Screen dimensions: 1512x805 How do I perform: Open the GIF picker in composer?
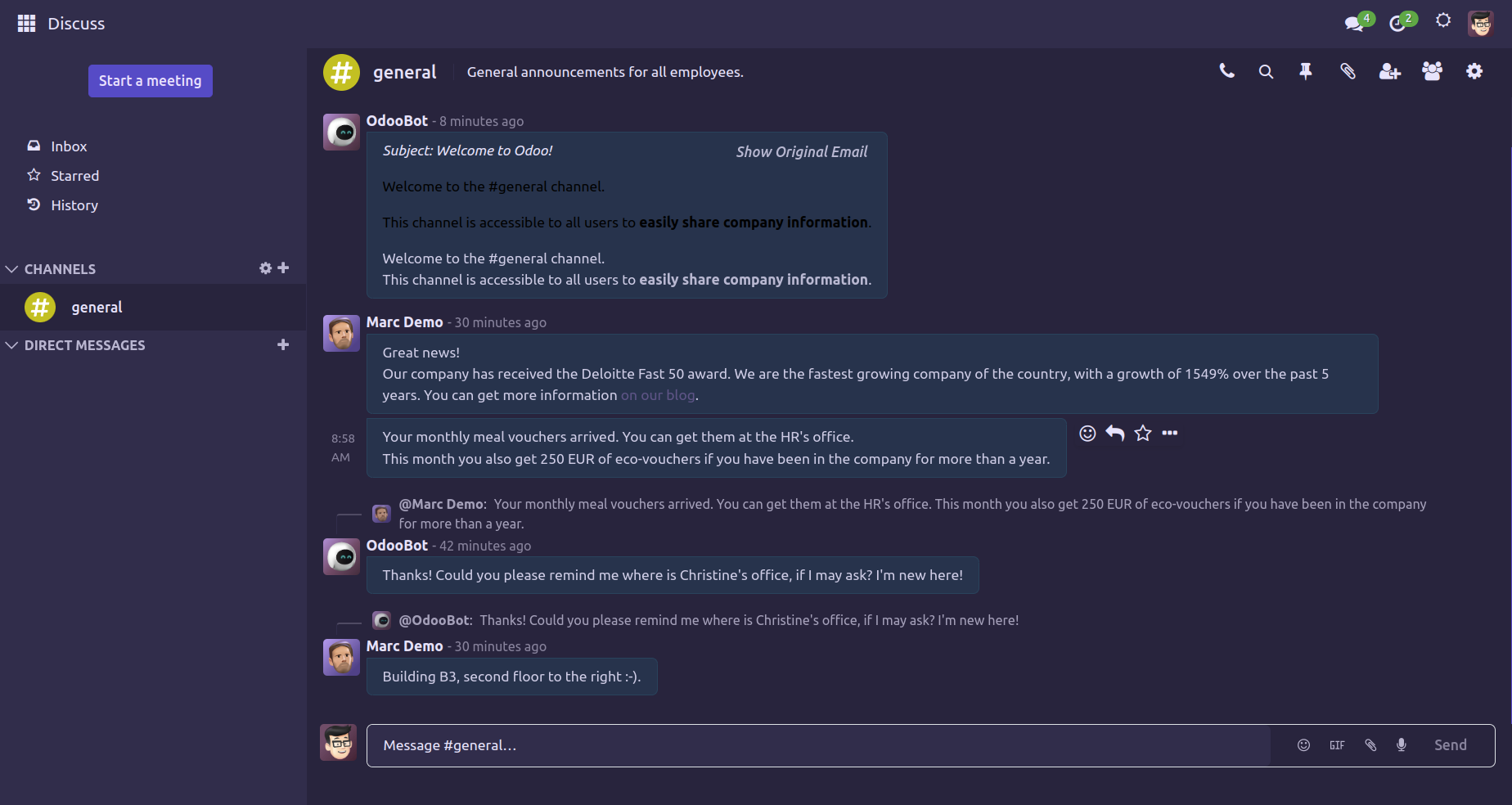point(1337,745)
